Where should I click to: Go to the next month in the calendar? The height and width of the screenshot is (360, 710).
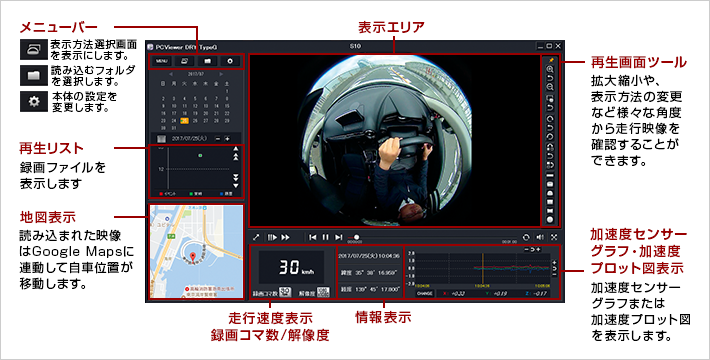coord(221,74)
